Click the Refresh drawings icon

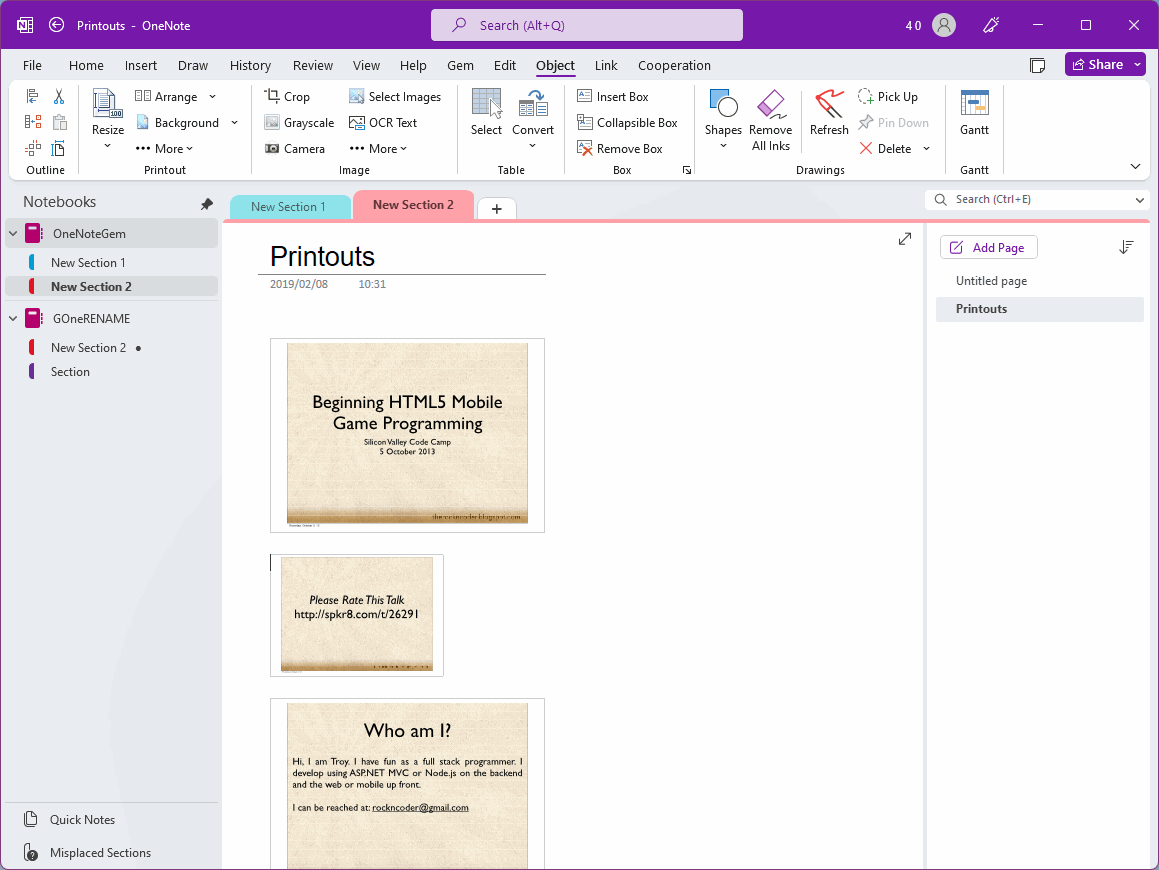(x=829, y=104)
